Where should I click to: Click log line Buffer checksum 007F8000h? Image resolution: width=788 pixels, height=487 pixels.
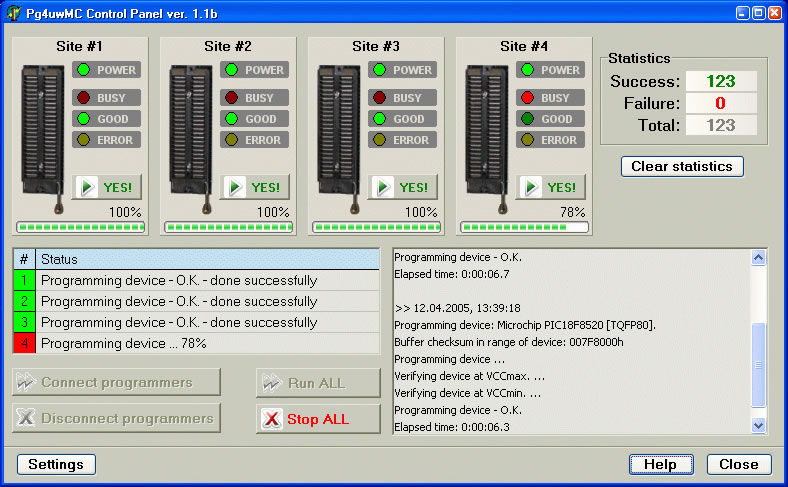(509, 342)
